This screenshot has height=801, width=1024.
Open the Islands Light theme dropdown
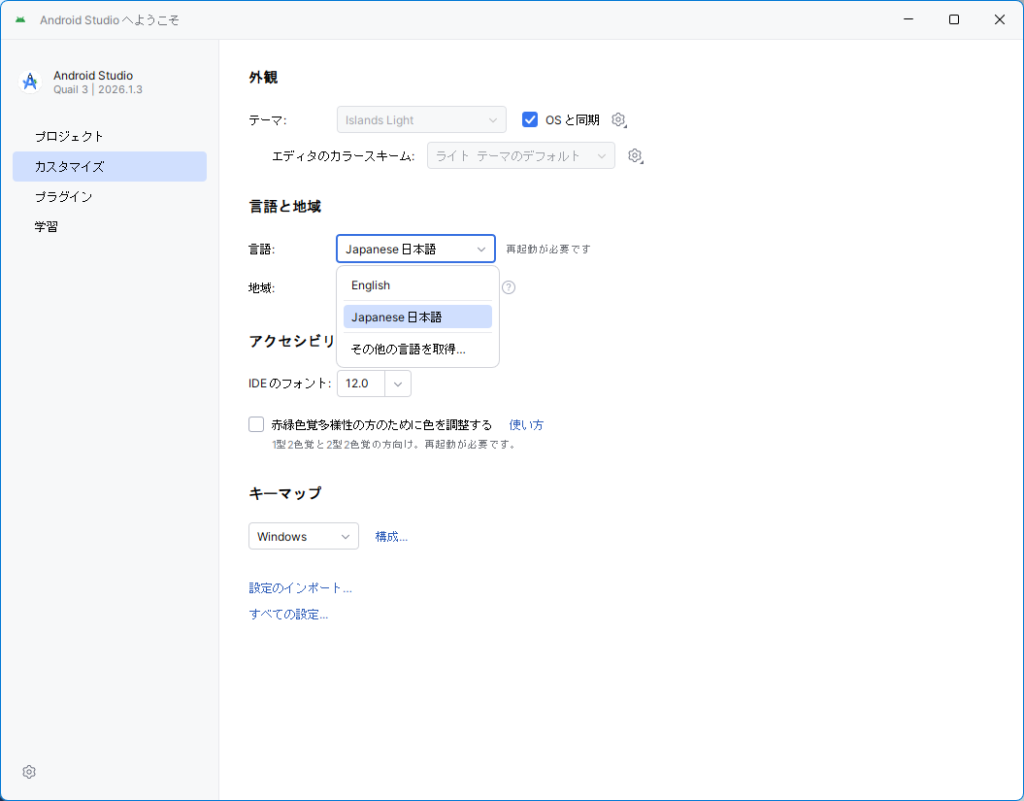coord(422,120)
